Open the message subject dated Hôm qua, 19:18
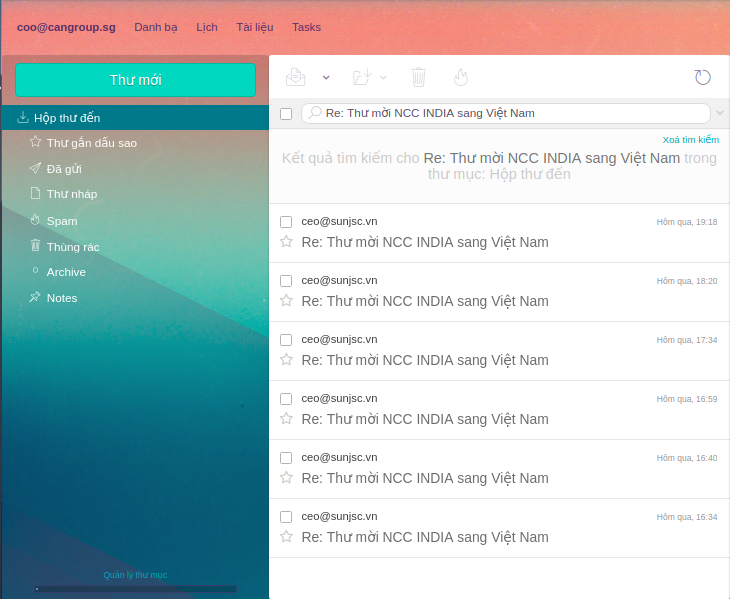Image resolution: width=730 pixels, height=599 pixels. (425, 242)
